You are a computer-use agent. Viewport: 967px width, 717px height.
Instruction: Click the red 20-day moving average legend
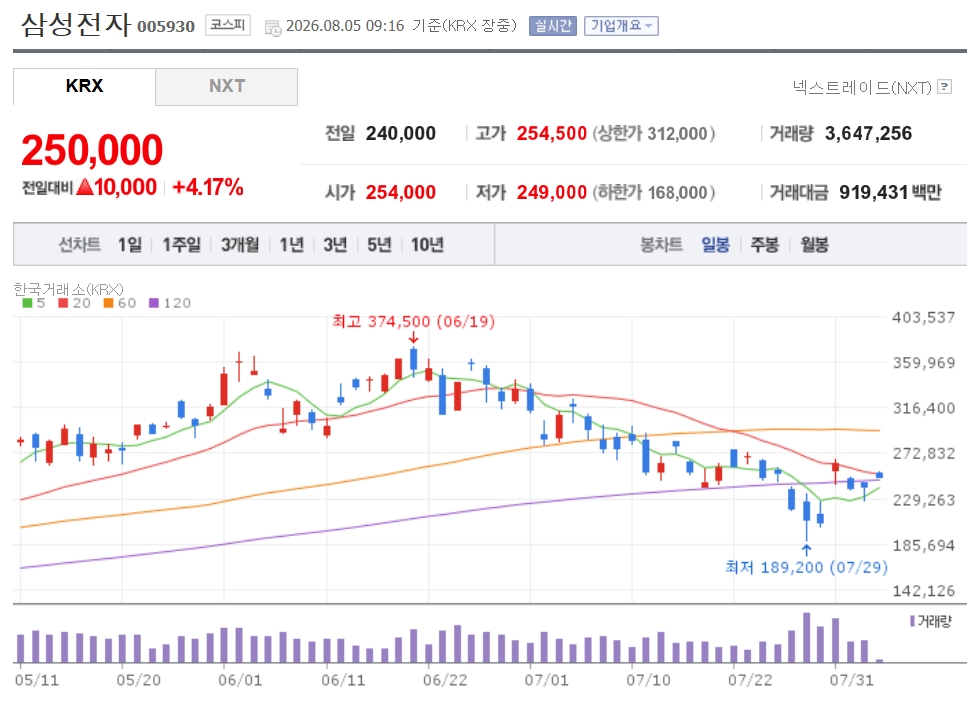[x=75, y=303]
